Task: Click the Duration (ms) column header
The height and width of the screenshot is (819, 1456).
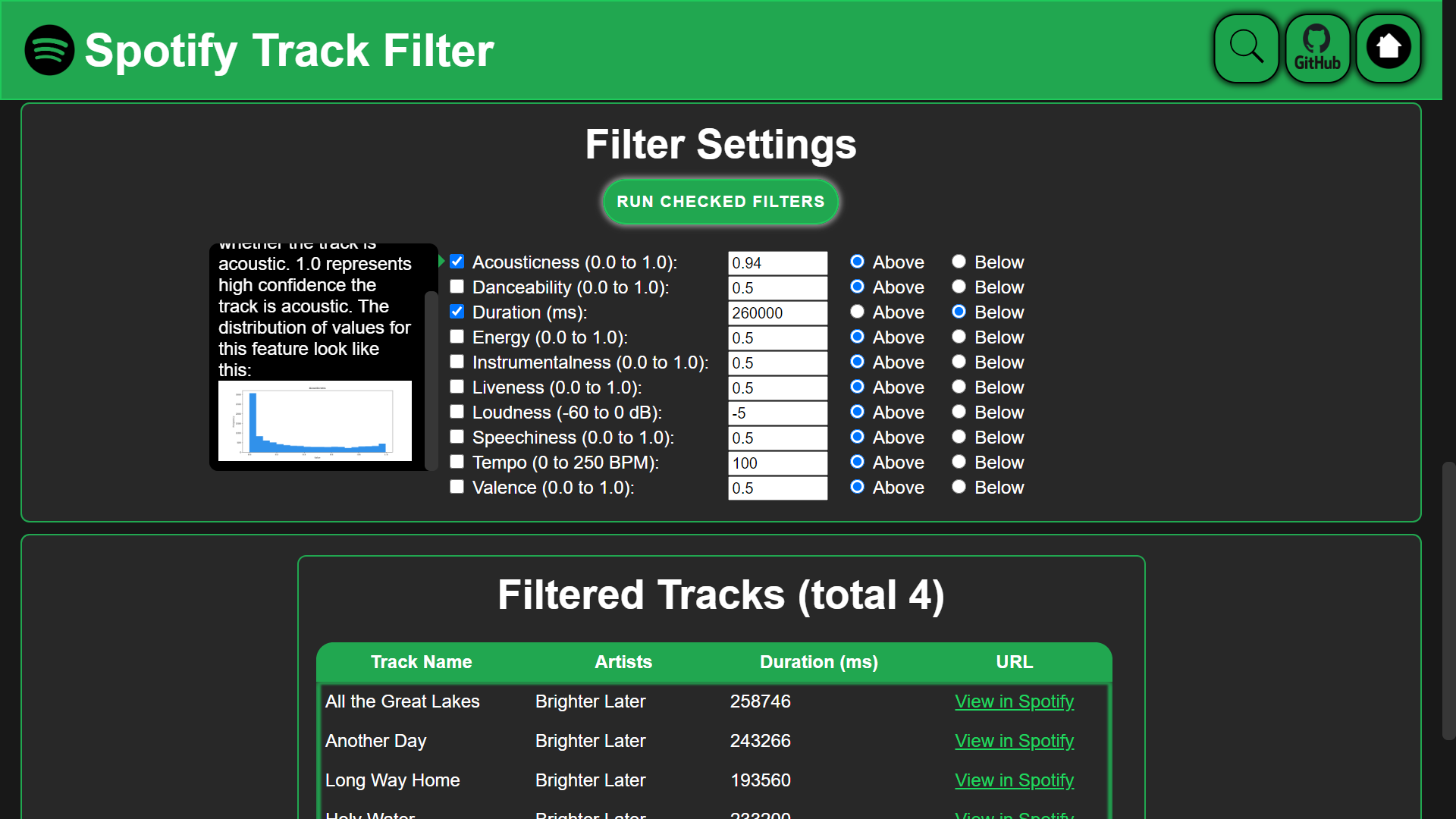Action: tap(819, 662)
